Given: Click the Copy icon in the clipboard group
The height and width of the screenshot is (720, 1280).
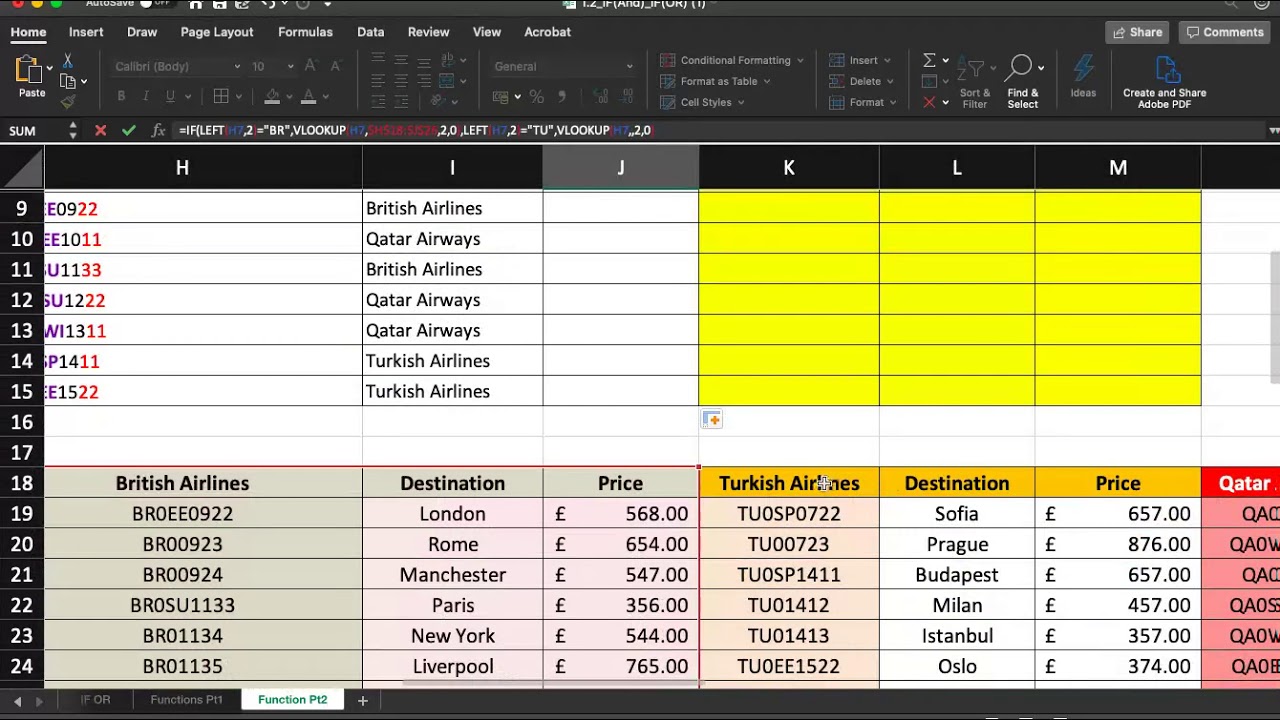Looking at the screenshot, I should pyautogui.click(x=68, y=81).
